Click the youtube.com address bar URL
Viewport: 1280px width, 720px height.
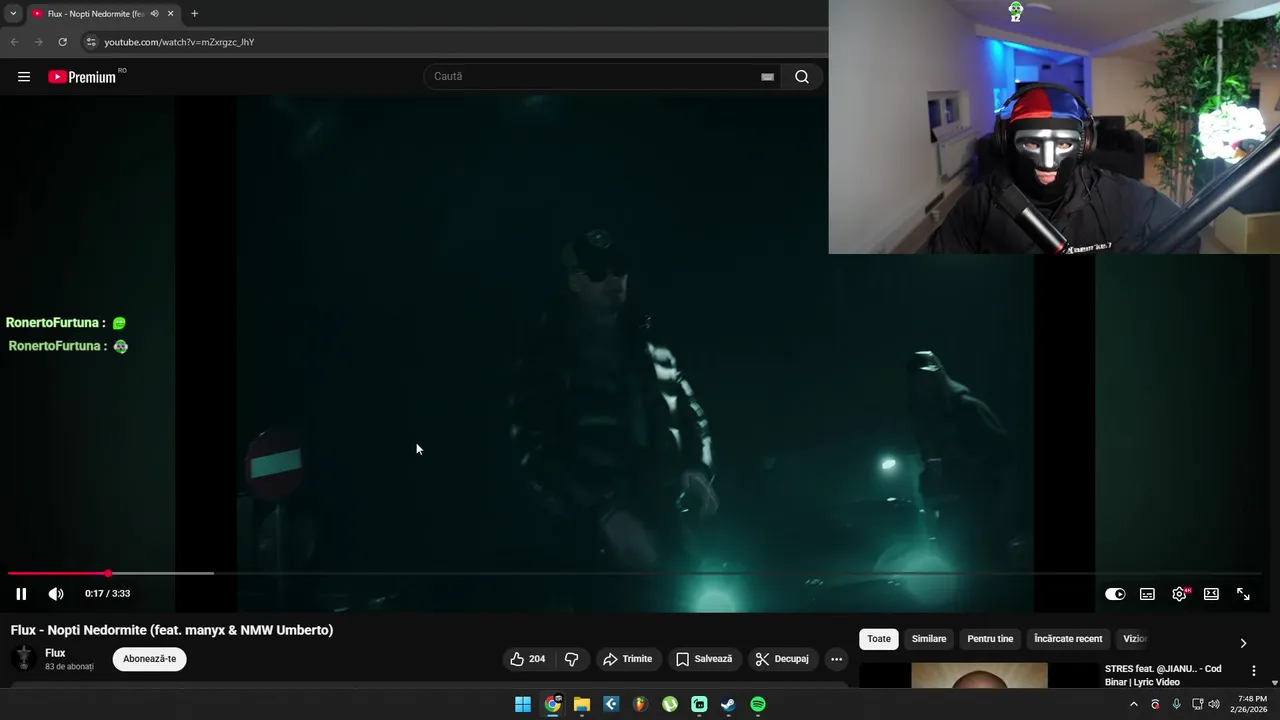(x=179, y=42)
